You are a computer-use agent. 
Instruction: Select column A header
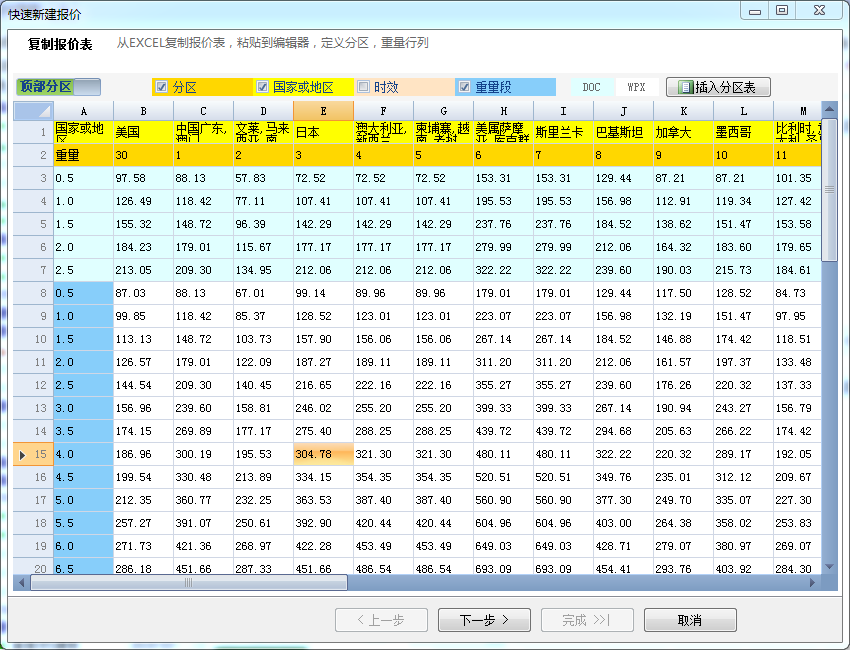[83, 110]
